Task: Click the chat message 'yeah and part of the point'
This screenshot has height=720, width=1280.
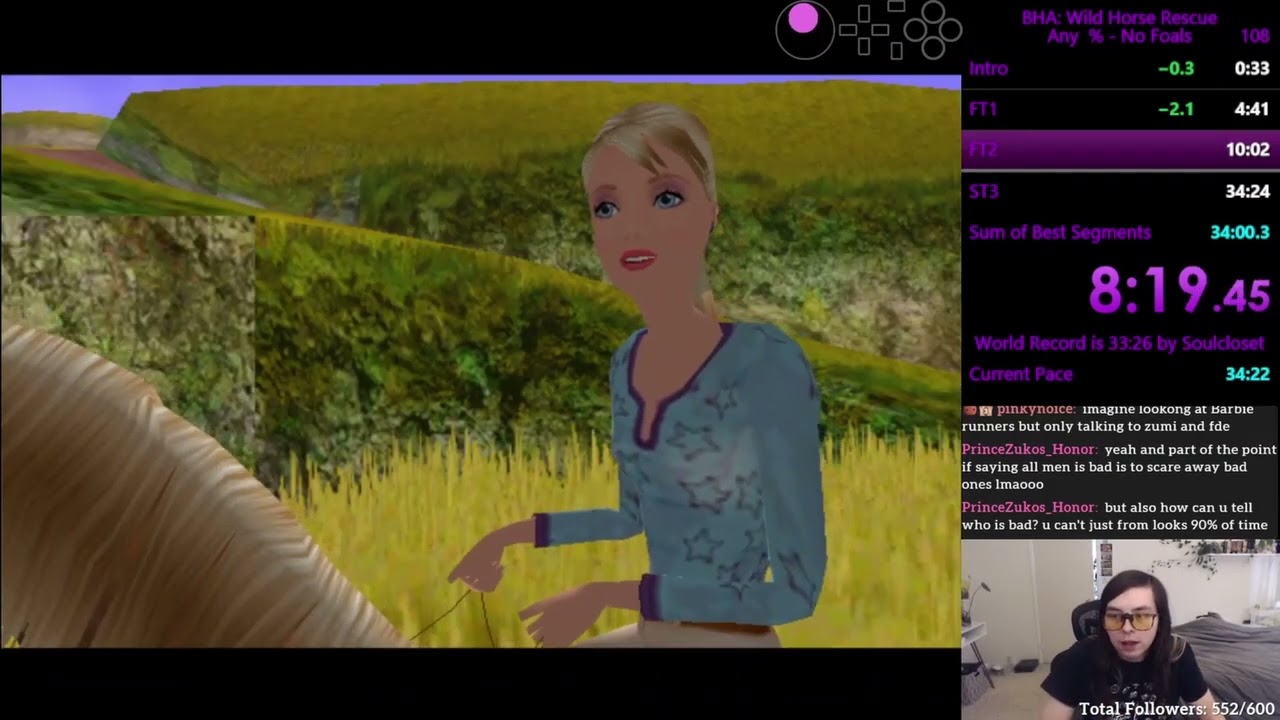Action: [x=1191, y=450]
